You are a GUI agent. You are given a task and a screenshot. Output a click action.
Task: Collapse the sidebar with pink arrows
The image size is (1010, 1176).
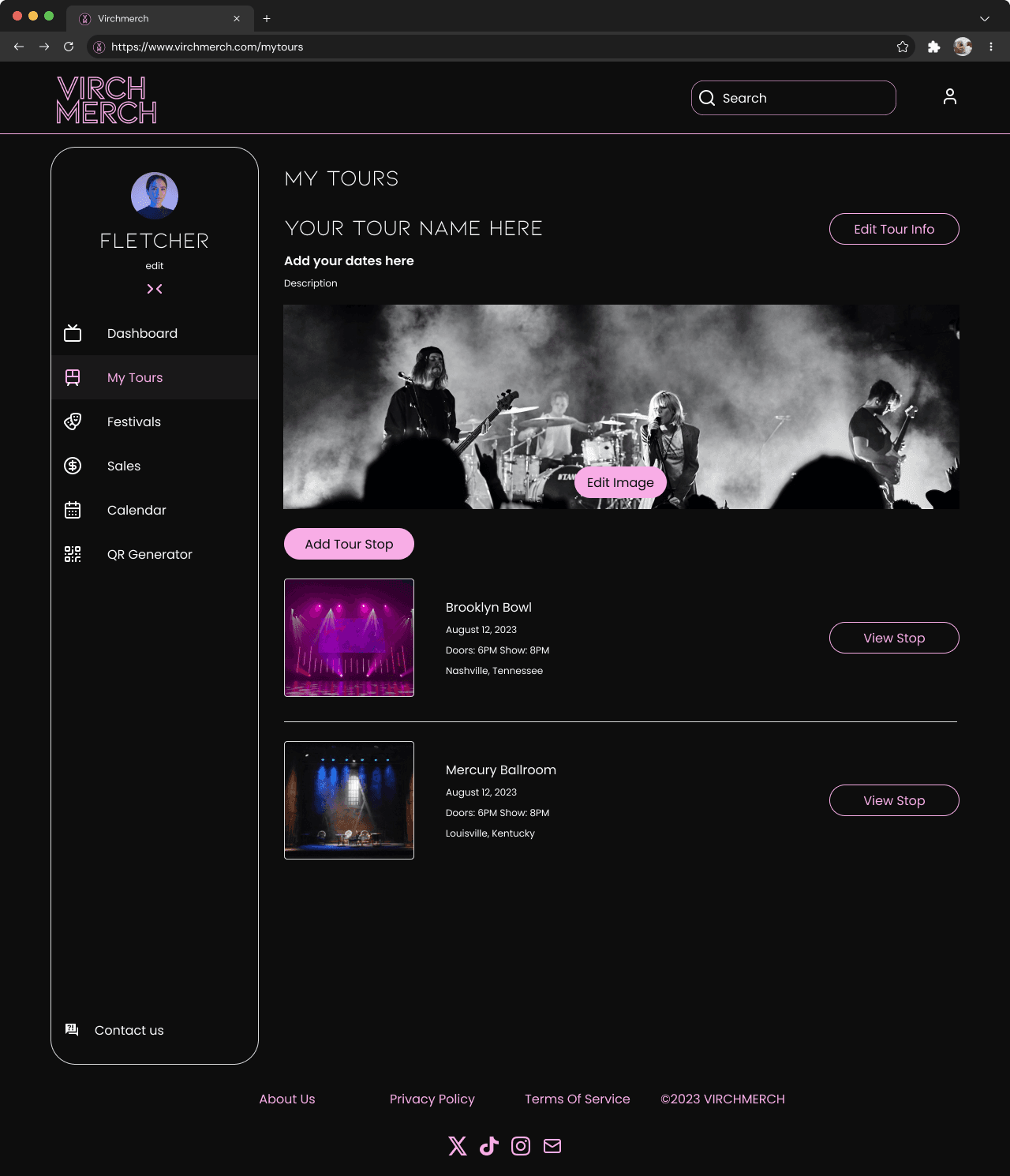155,289
